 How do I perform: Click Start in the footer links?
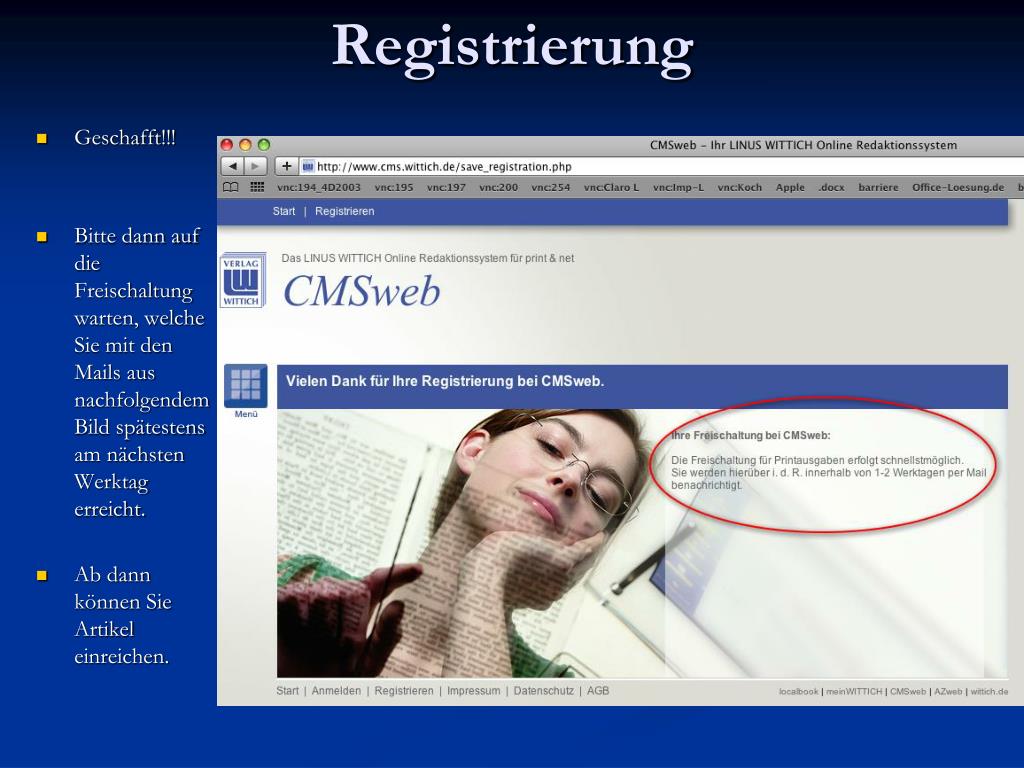[x=287, y=691]
